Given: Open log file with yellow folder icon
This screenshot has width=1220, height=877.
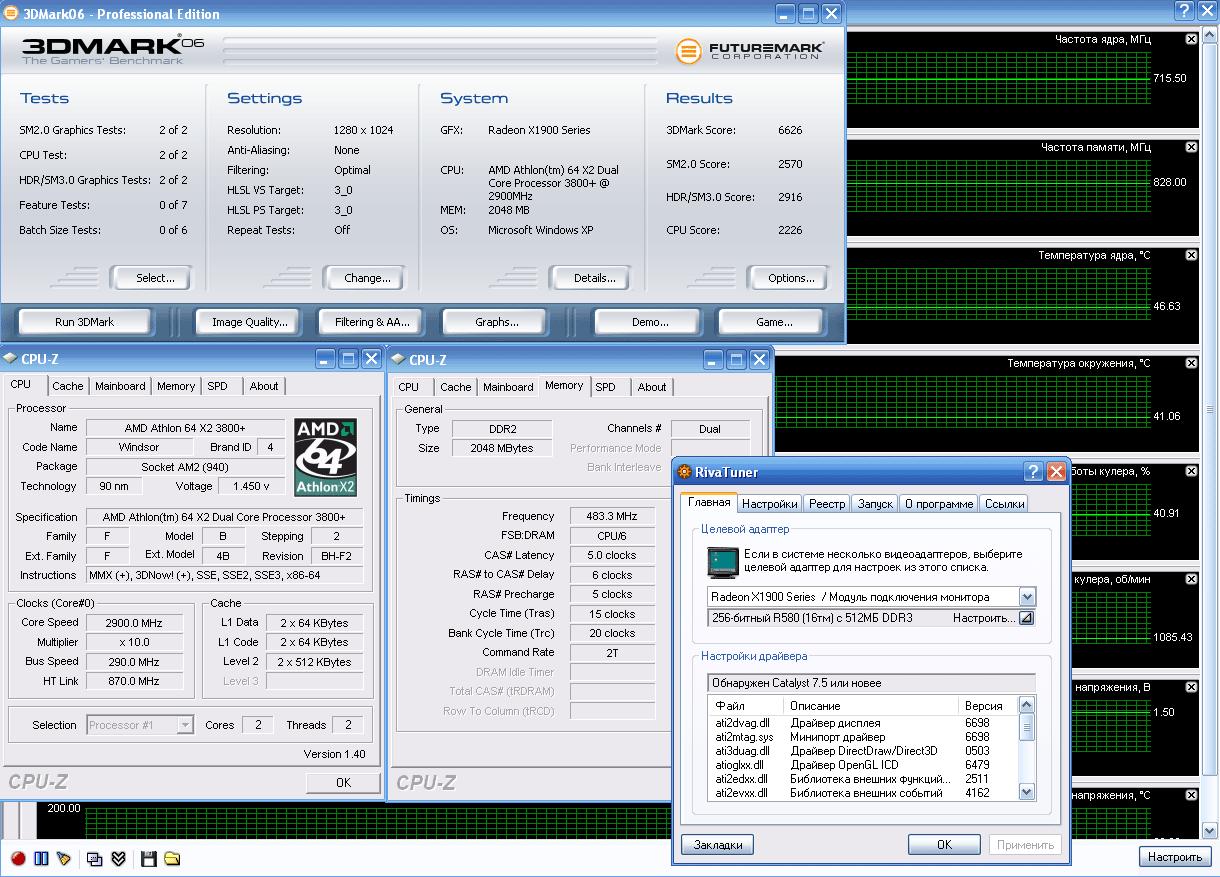Looking at the screenshot, I should [x=172, y=858].
